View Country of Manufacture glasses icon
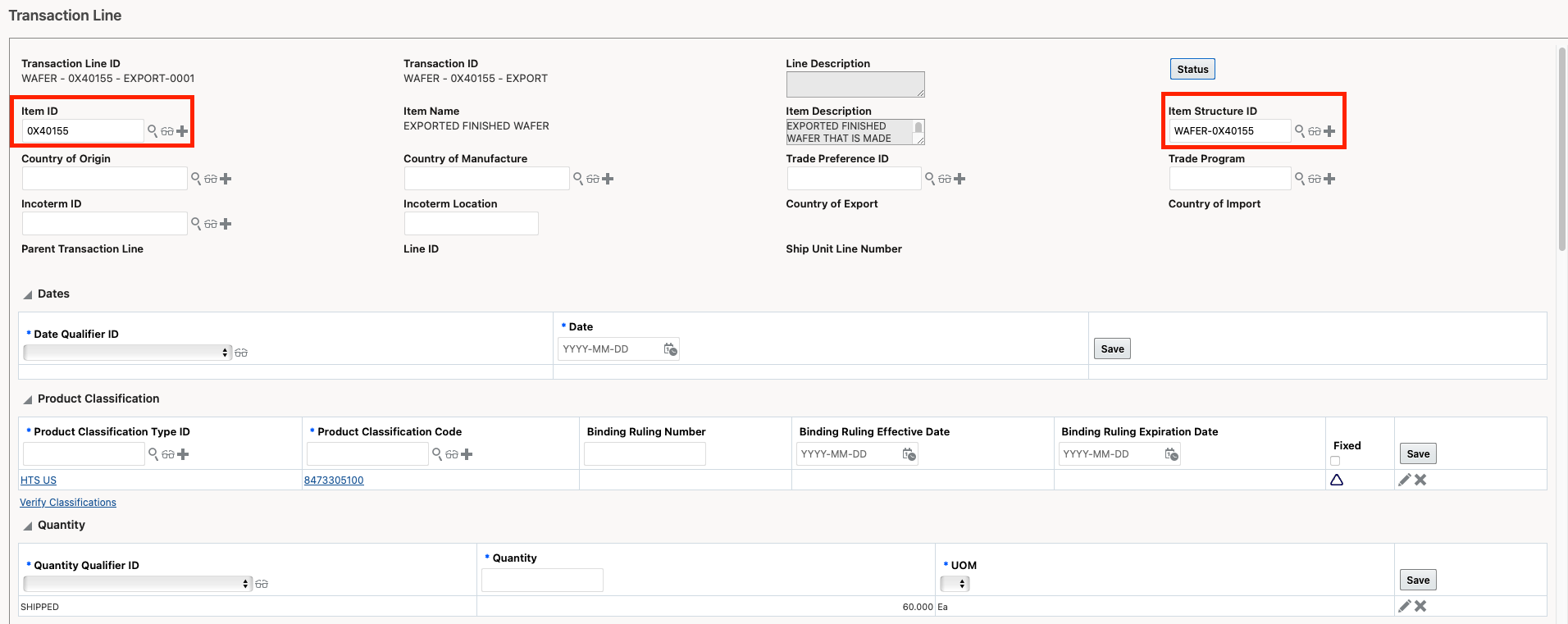Viewport: 1568px width, 624px height. (x=593, y=179)
